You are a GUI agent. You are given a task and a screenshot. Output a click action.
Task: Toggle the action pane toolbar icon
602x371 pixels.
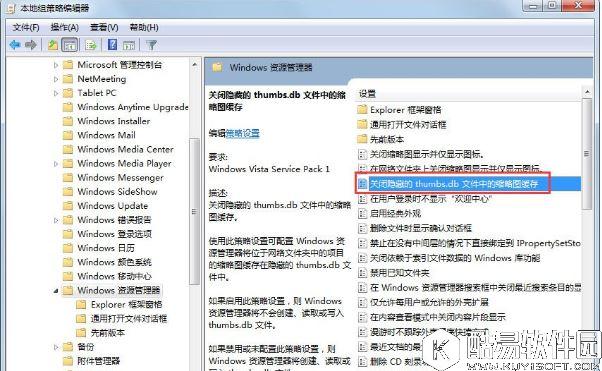tap(129, 45)
